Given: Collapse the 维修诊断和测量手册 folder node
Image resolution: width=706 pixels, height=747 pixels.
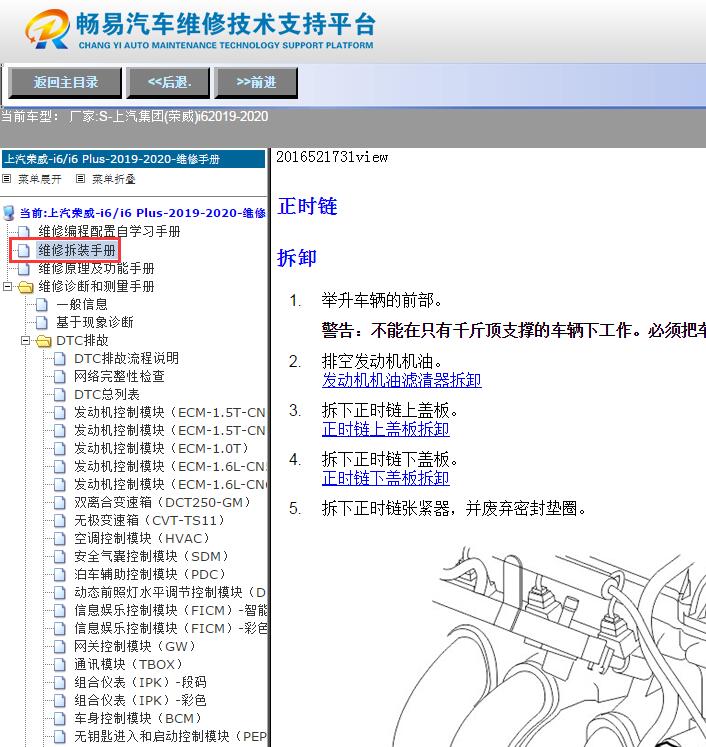Looking at the screenshot, I should pyautogui.click(x=7, y=286).
